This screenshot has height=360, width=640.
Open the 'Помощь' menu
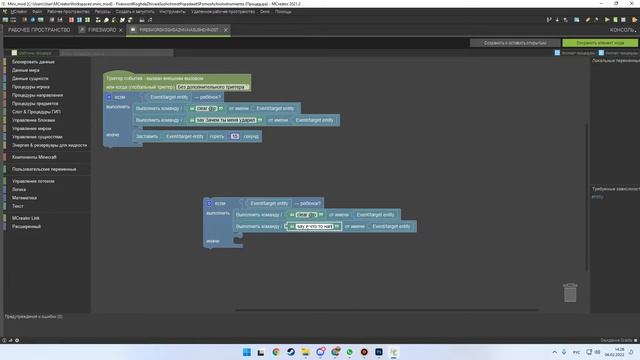click(283, 11)
